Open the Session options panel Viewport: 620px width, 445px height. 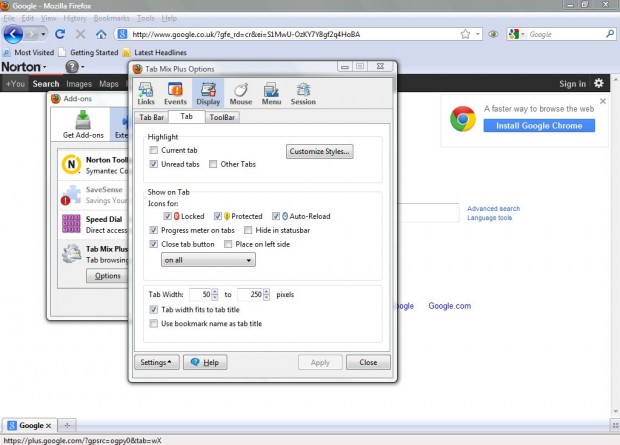(303, 93)
